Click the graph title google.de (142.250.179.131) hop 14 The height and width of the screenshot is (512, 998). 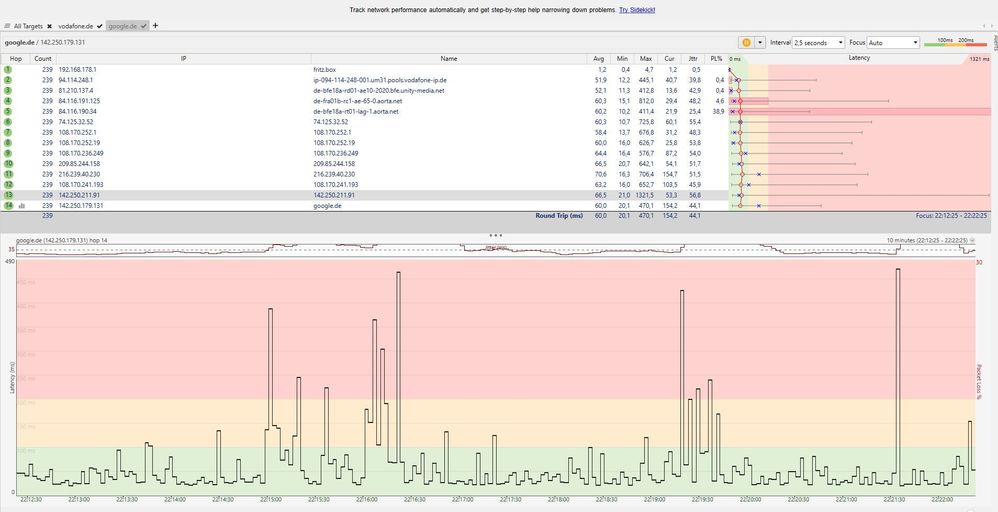62,240
